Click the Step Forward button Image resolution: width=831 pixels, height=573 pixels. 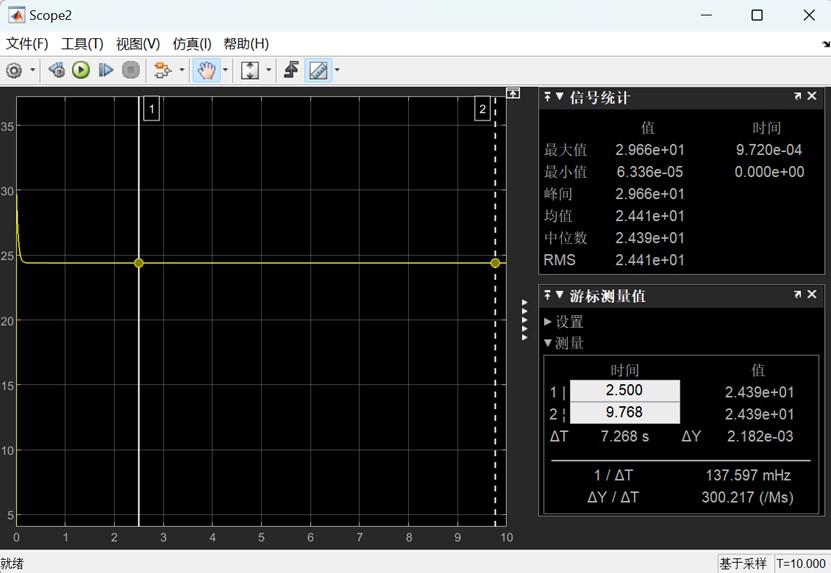pos(106,70)
